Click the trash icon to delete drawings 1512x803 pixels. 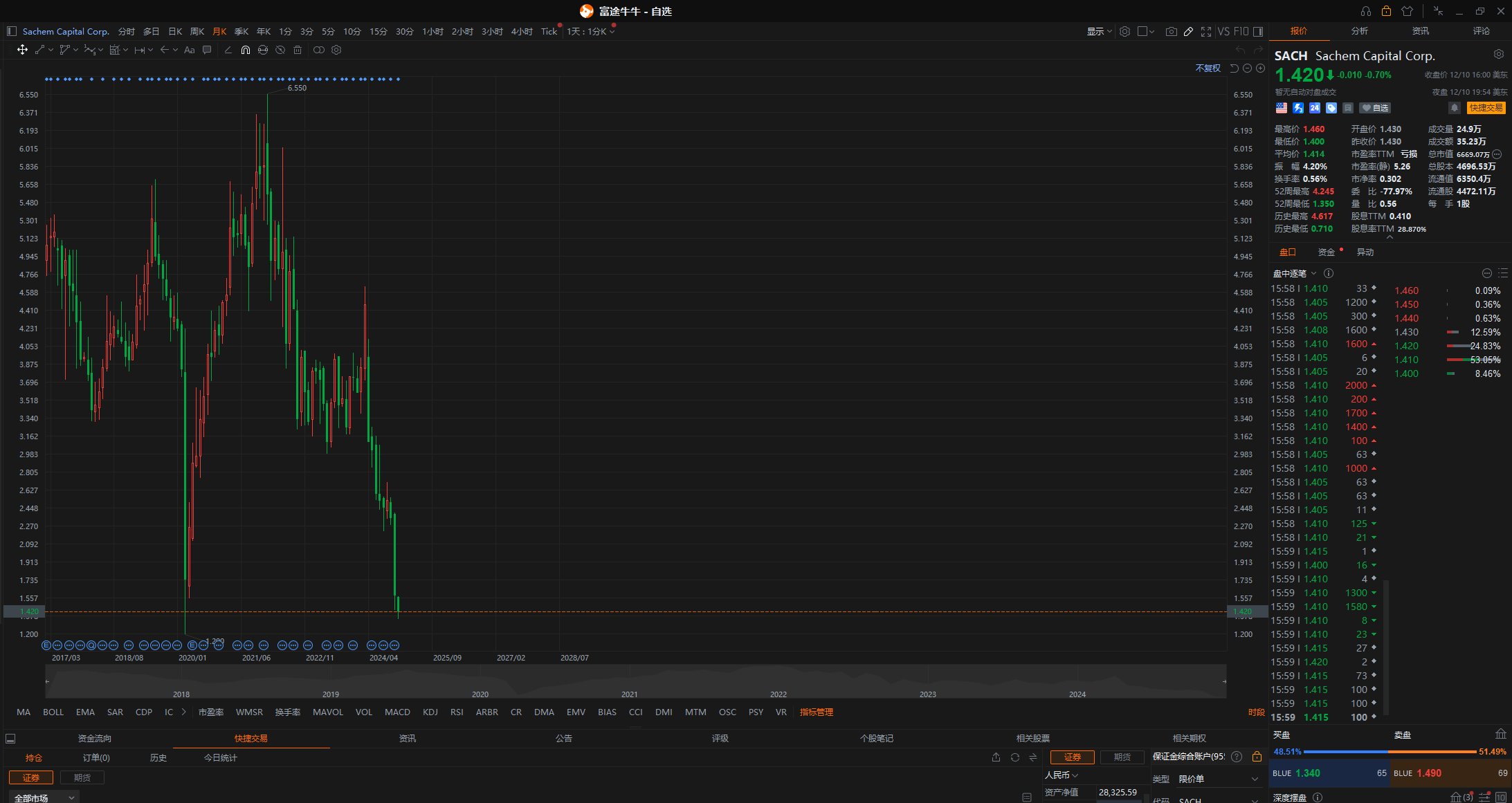pyautogui.click(x=298, y=50)
